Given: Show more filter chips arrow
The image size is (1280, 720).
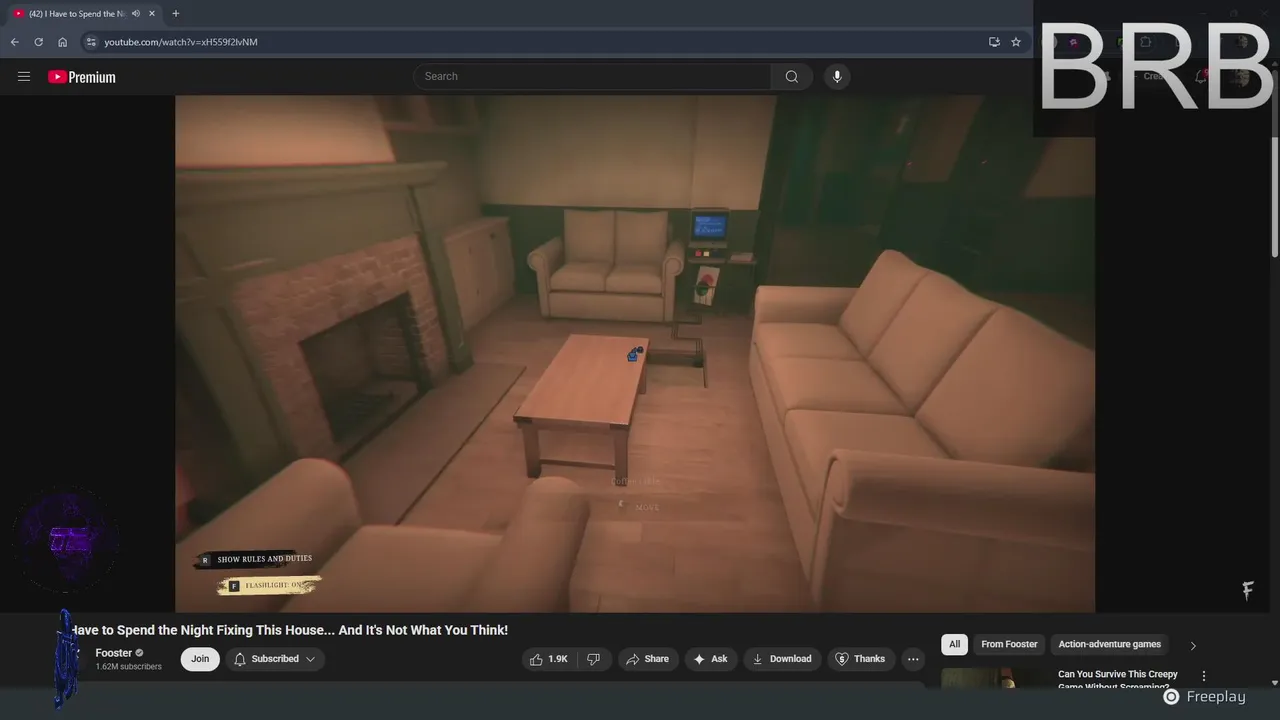Looking at the screenshot, I should click(1193, 646).
